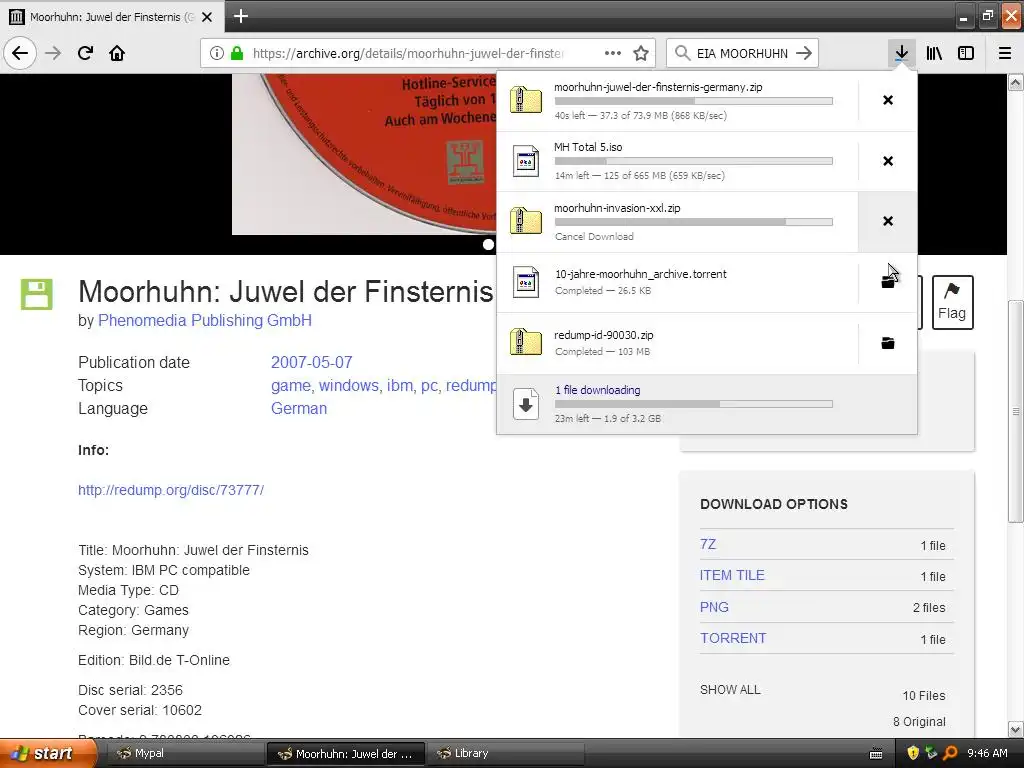
Task: Click the search magnifier icon
Action: coord(682,53)
